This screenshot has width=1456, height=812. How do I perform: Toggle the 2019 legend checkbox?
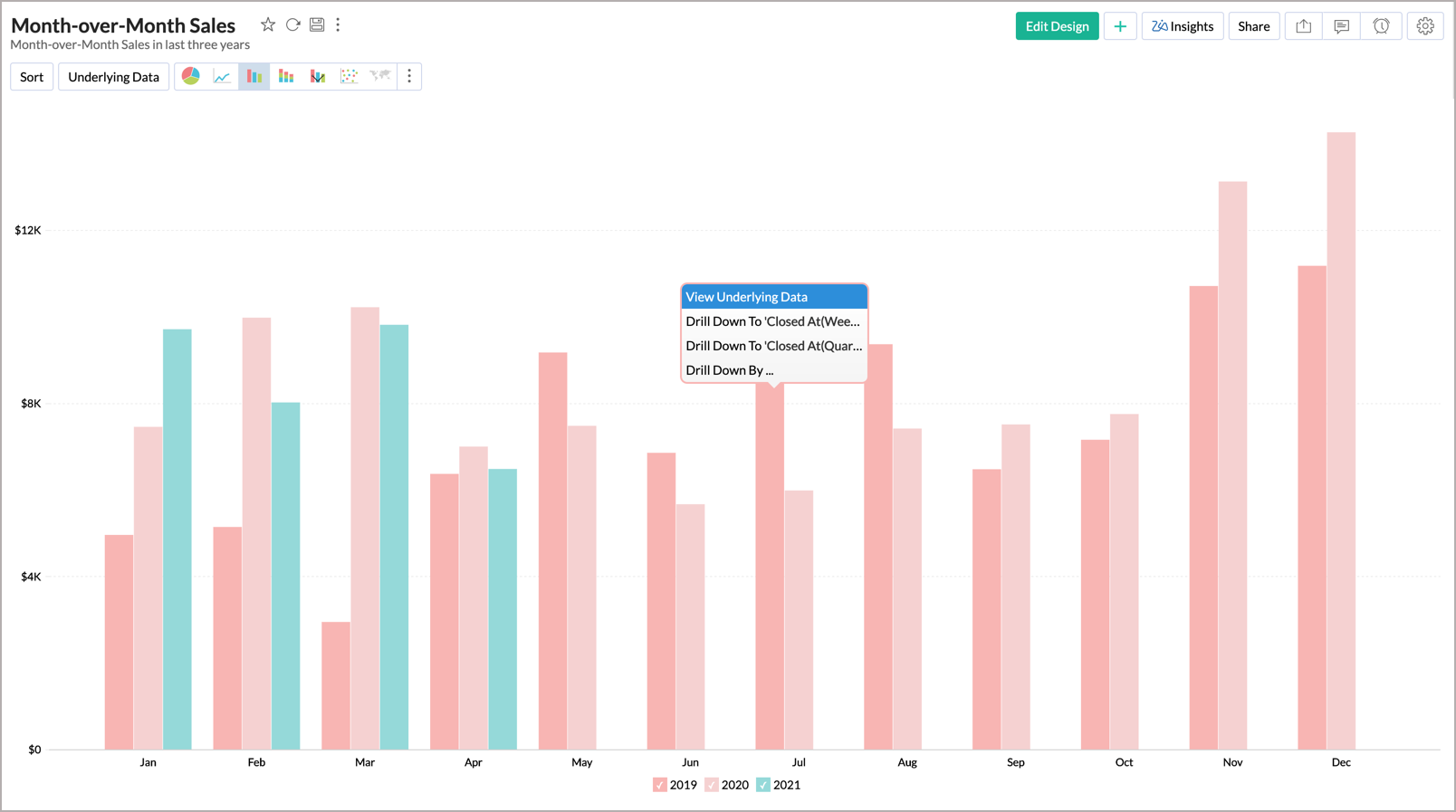tap(660, 785)
